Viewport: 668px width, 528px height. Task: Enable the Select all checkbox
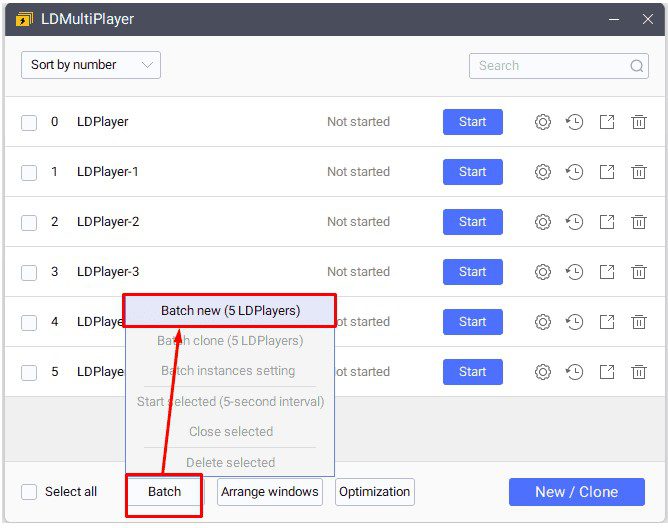[29, 492]
